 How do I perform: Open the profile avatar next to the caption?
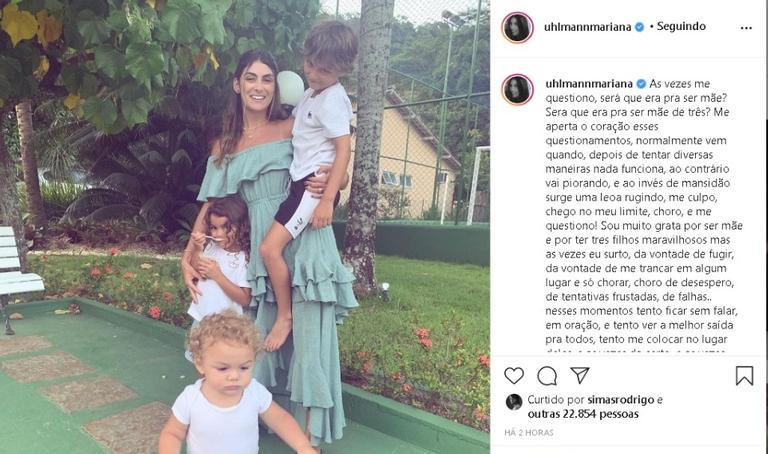[x=517, y=90]
